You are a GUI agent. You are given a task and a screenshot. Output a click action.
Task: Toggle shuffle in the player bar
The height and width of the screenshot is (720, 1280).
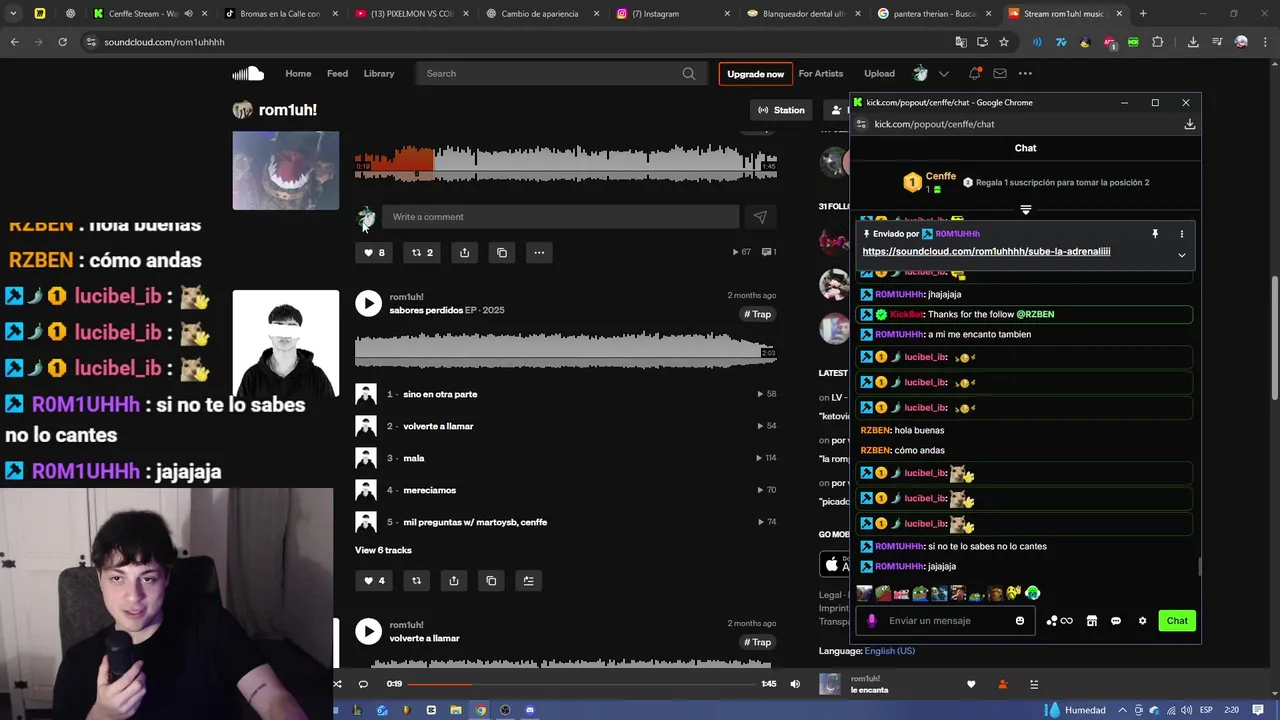337,684
